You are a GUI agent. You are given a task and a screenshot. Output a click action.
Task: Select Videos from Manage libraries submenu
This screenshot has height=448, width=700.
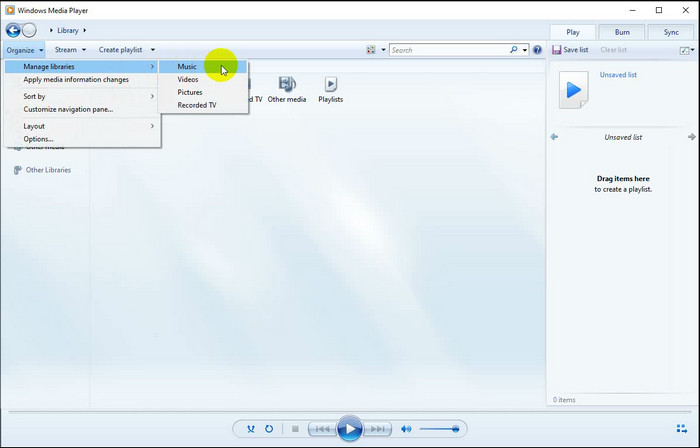pyautogui.click(x=188, y=79)
